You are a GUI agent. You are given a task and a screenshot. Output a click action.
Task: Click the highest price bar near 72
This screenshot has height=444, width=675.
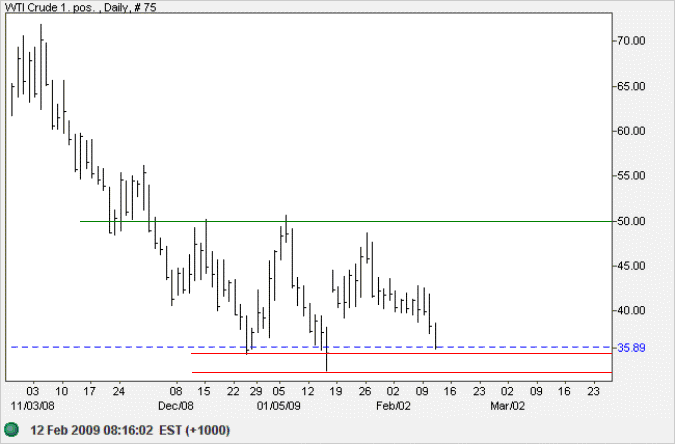(x=41, y=67)
